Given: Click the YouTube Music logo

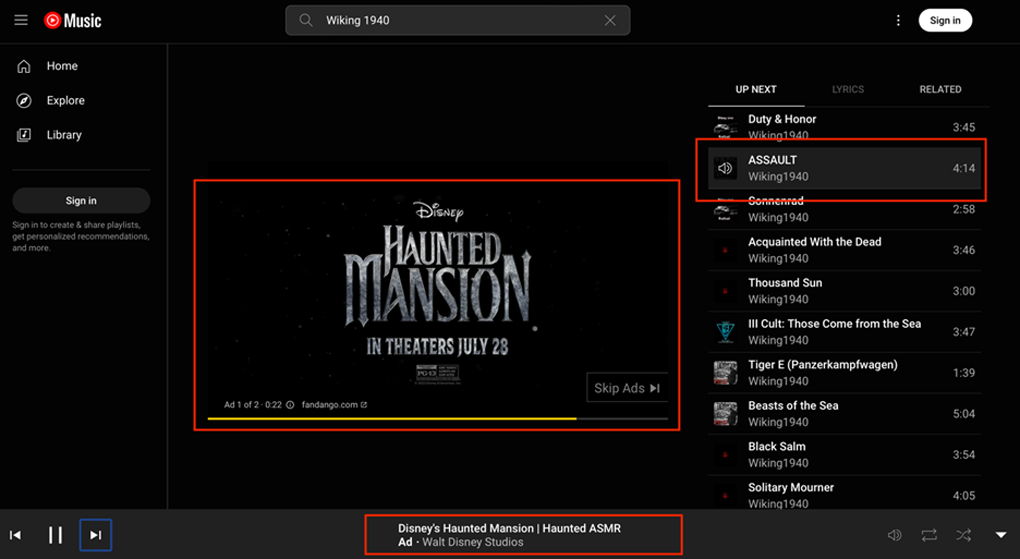Looking at the screenshot, I should tap(73, 20).
